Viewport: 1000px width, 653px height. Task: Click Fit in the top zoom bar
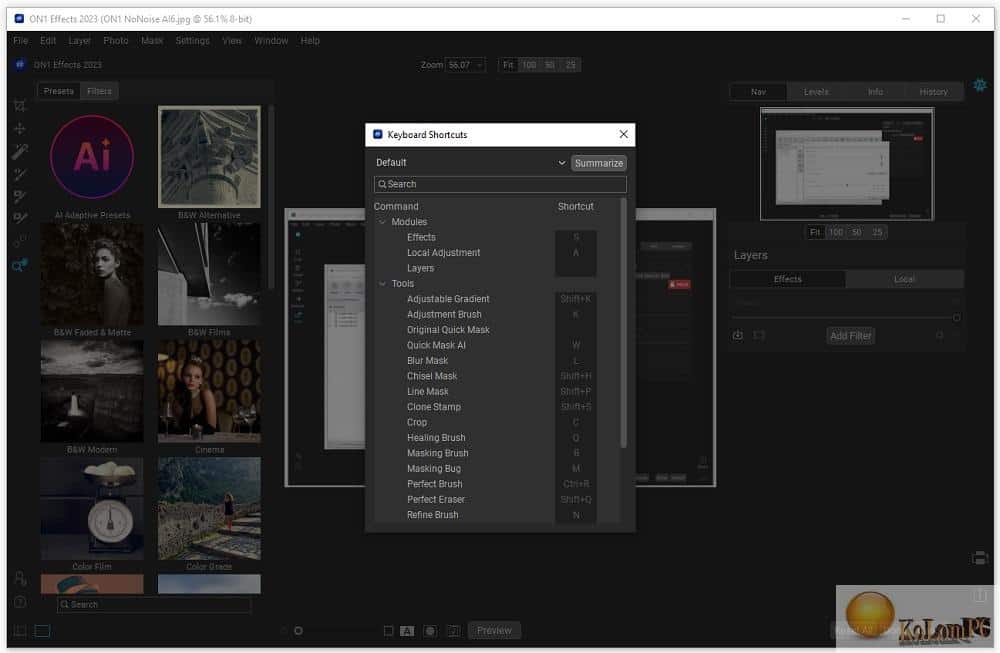508,65
